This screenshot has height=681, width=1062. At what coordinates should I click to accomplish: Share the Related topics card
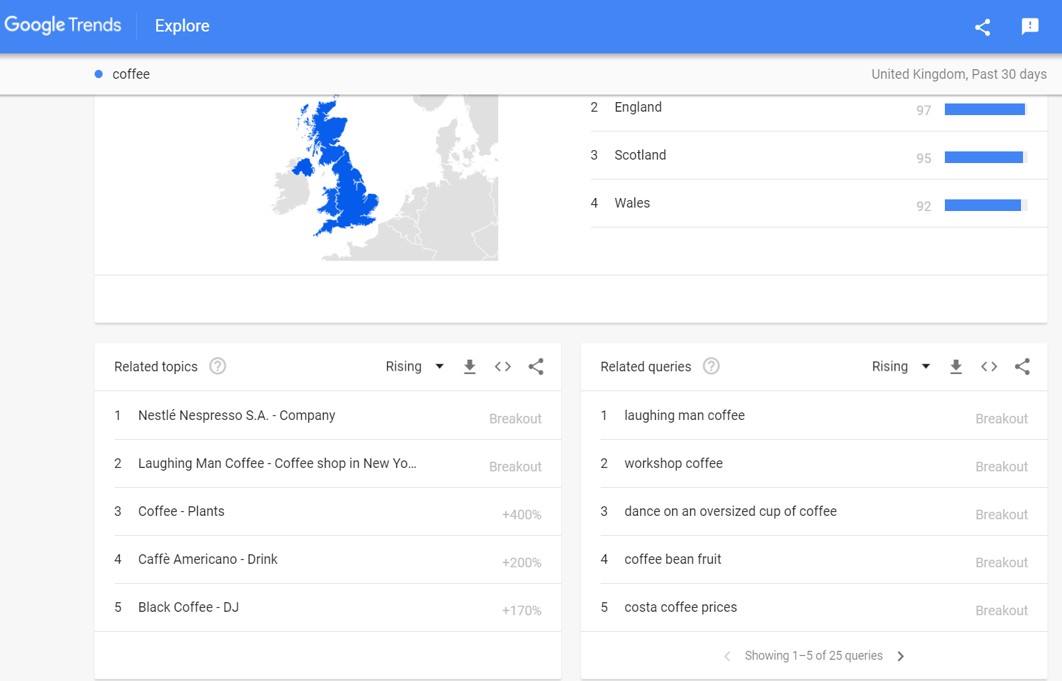click(536, 367)
